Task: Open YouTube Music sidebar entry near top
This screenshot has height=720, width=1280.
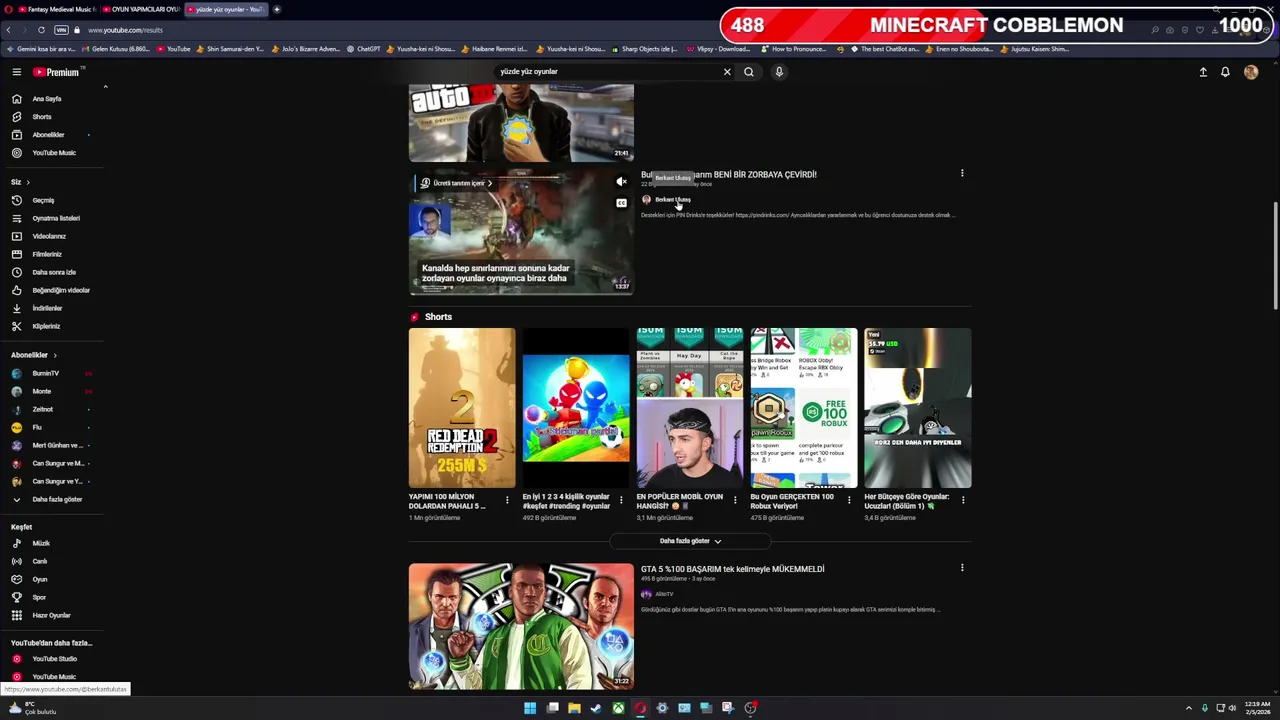Action: [x=54, y=153]
